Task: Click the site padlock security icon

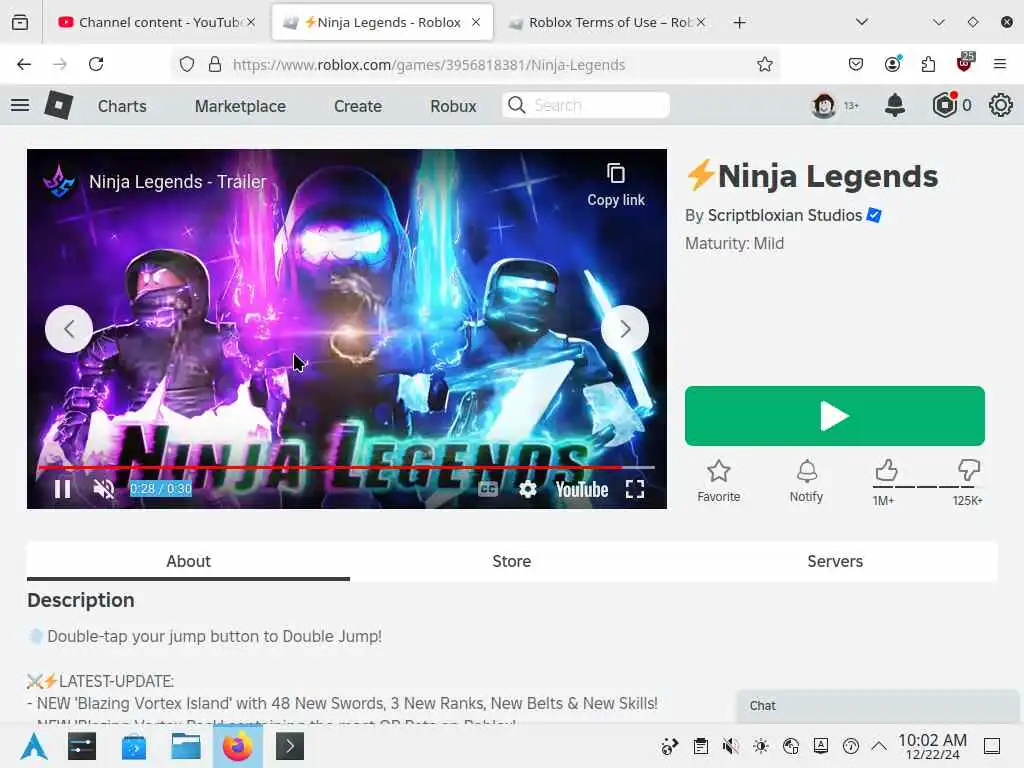Action: click(214, 64)
